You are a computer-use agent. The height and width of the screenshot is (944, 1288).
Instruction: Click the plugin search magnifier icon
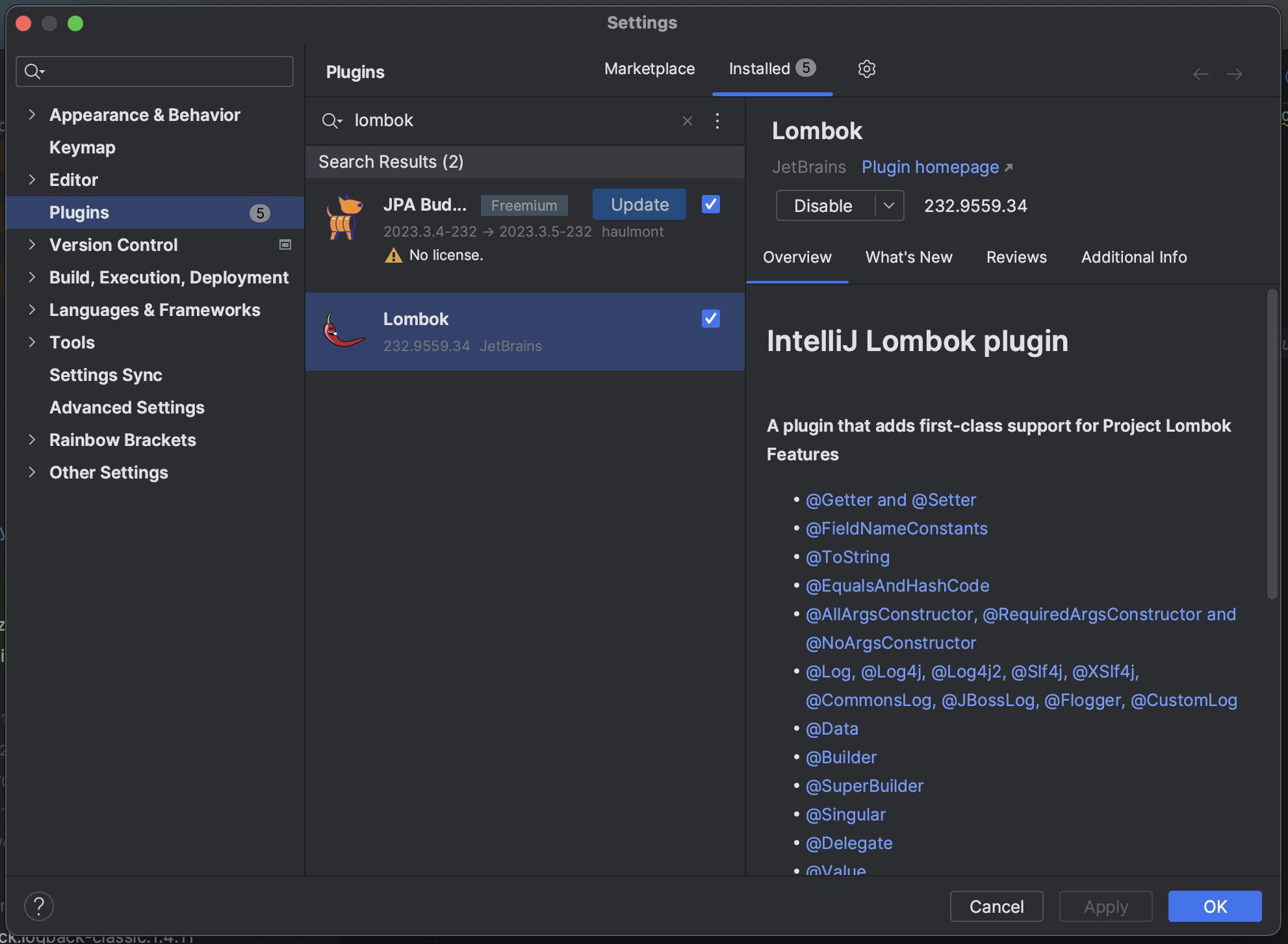(x=331, y=121)
